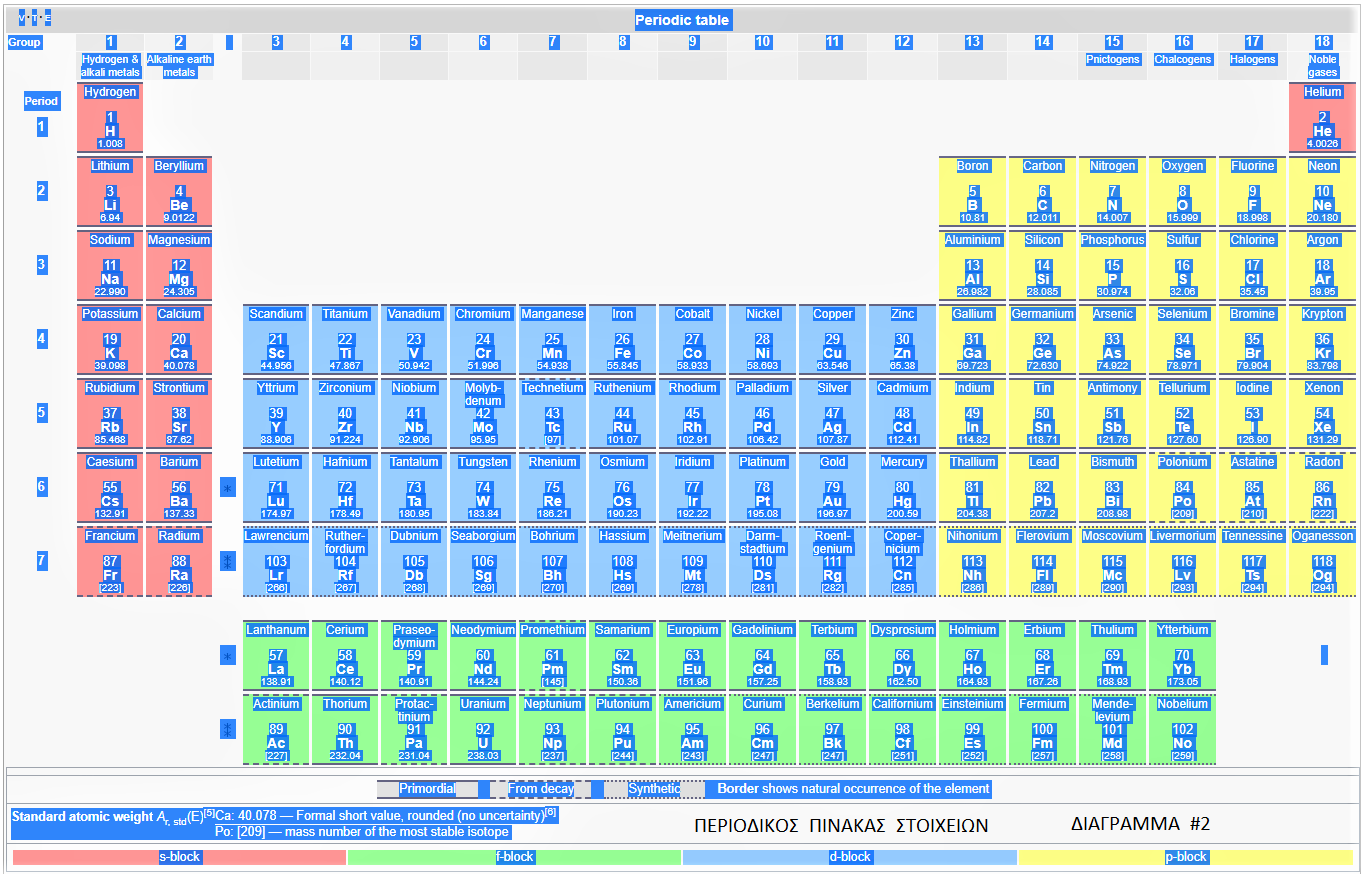
Task: Select the Primordial legend entry
Action: pyautogui.click(x=427, y=789)
